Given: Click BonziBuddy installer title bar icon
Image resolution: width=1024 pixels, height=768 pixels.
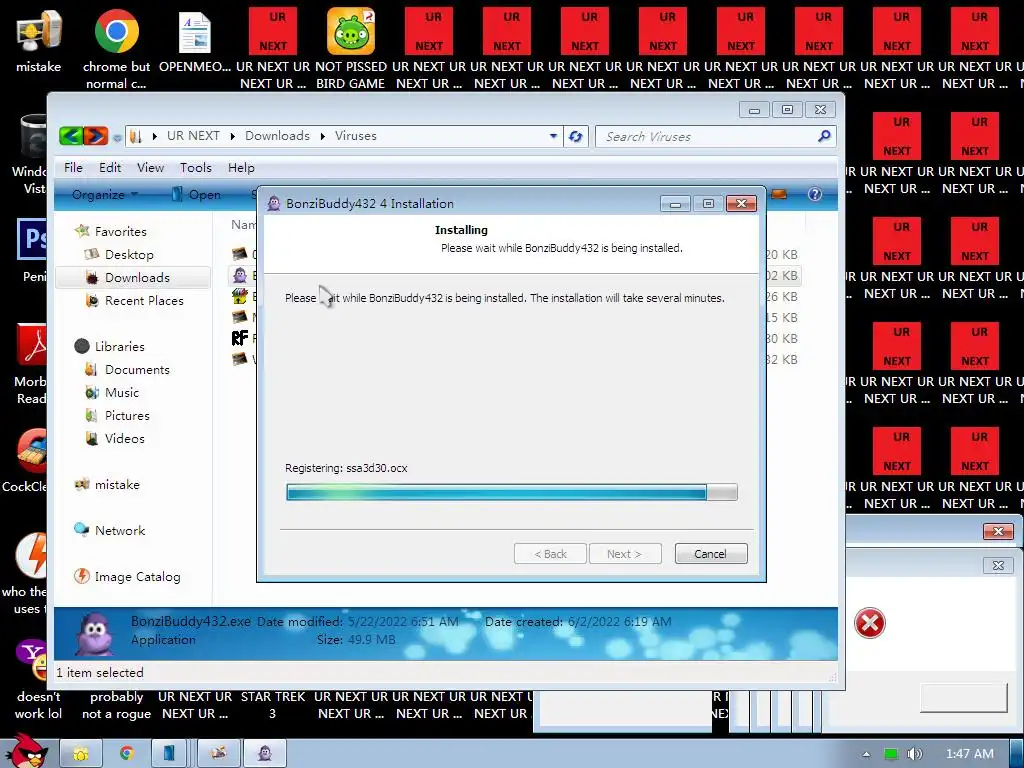Looking at the screenshot, I should [x=274, y=203].
